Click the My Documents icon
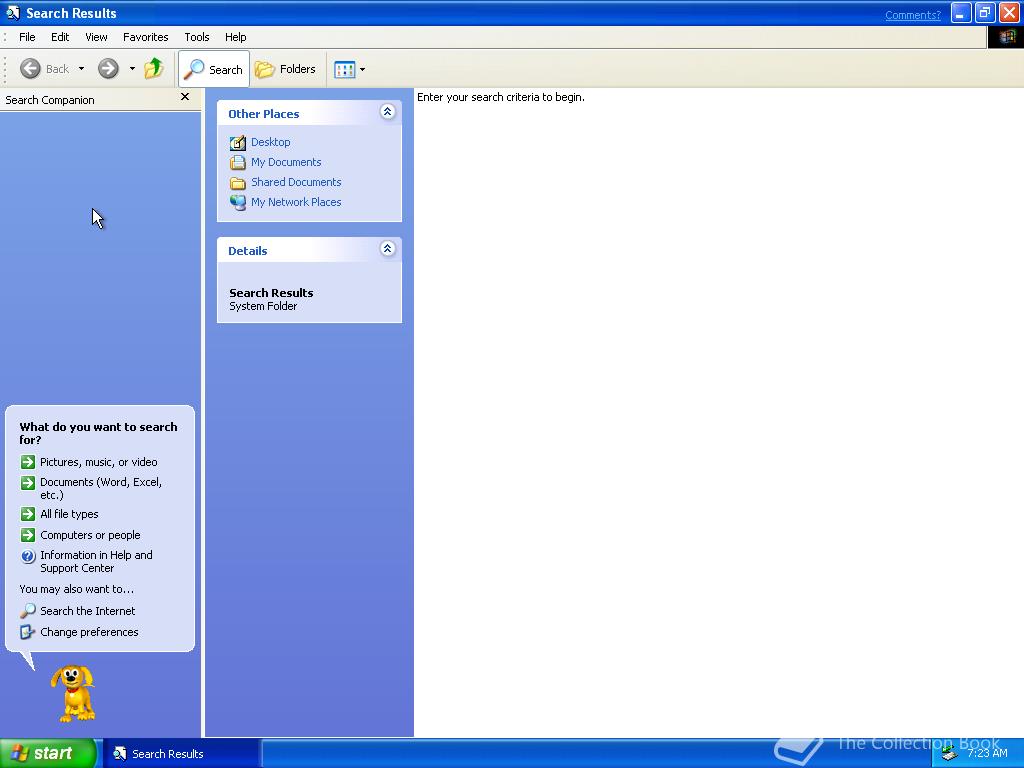The width and height of the screenshot is (1024, 768). tap(238, 162)
